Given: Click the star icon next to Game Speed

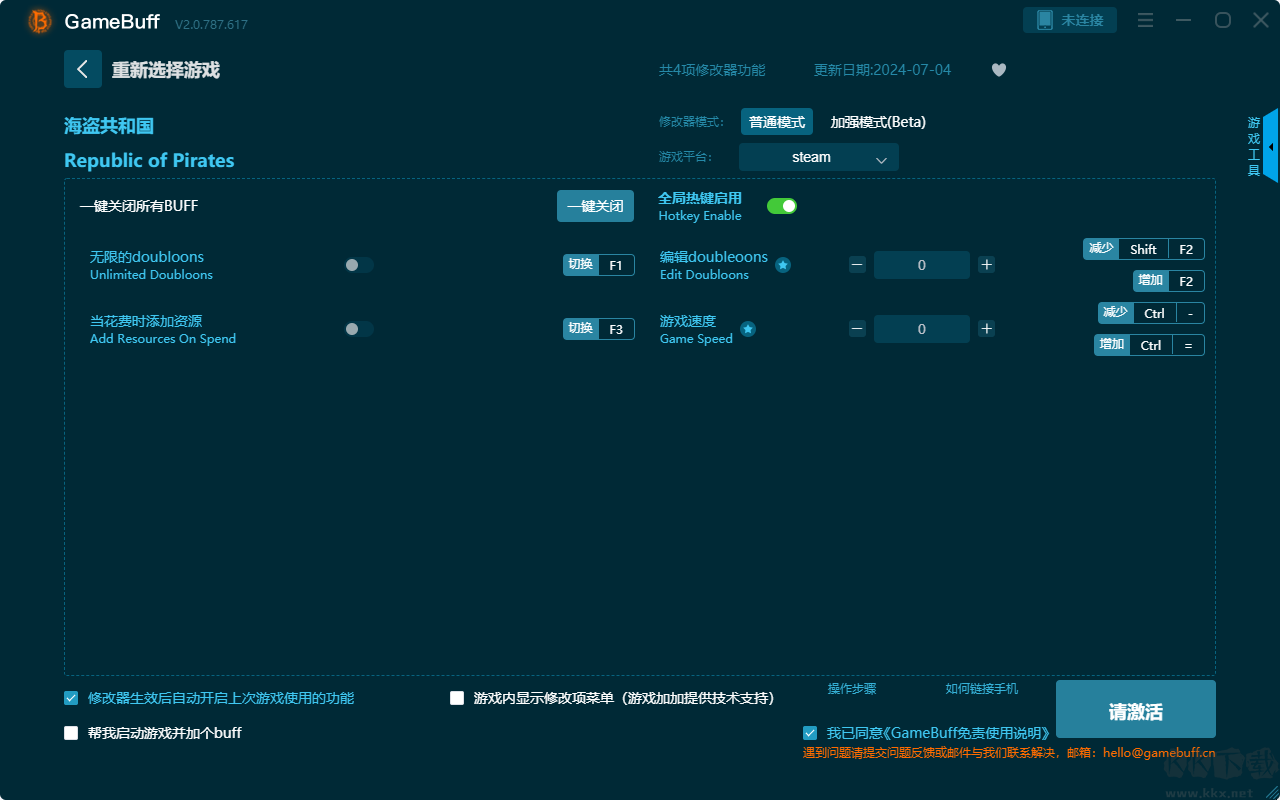Looking at the screenshot, I should click(748, 329).
